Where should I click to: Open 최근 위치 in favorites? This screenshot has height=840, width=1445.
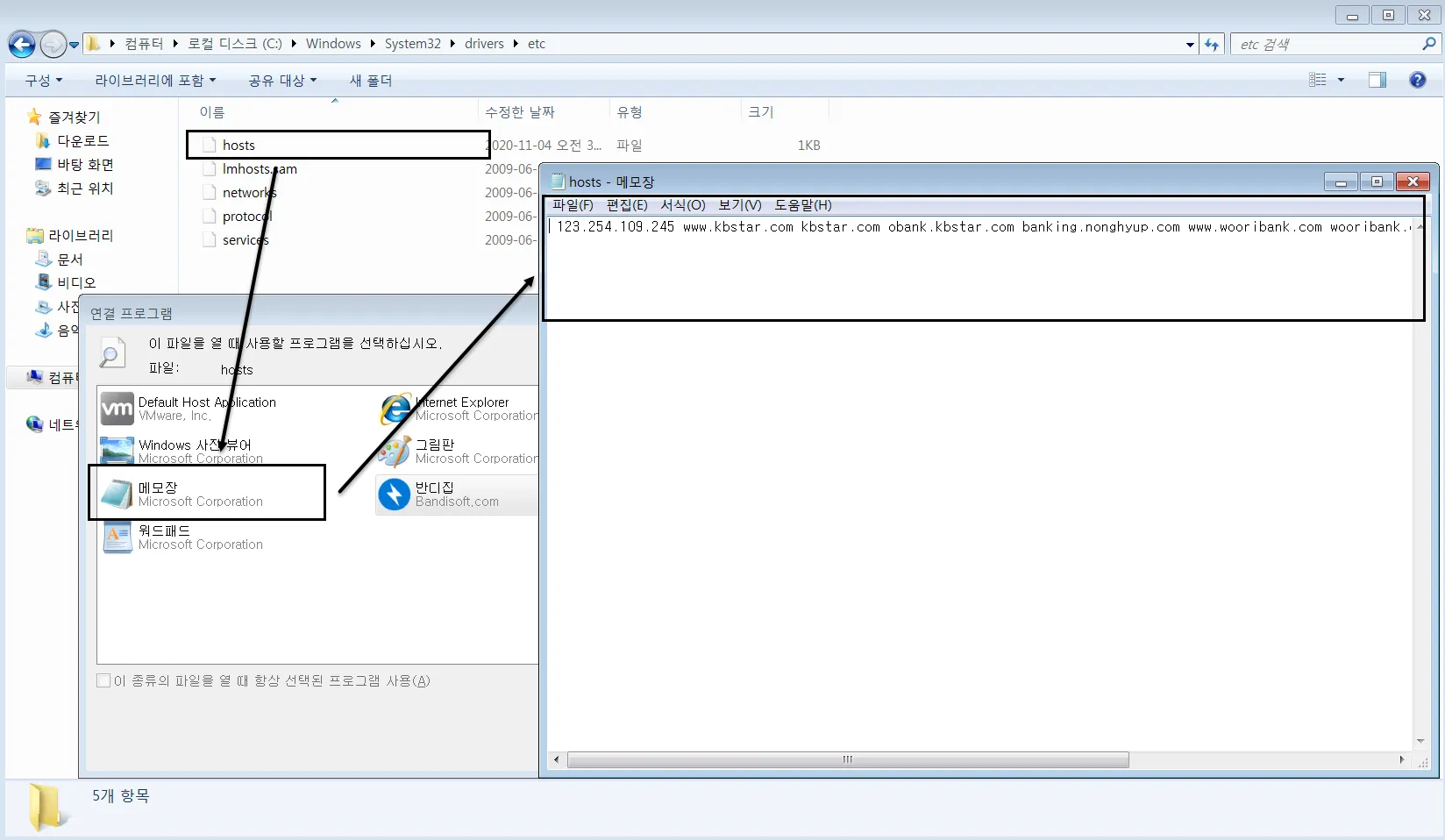(x=85, y=188)
